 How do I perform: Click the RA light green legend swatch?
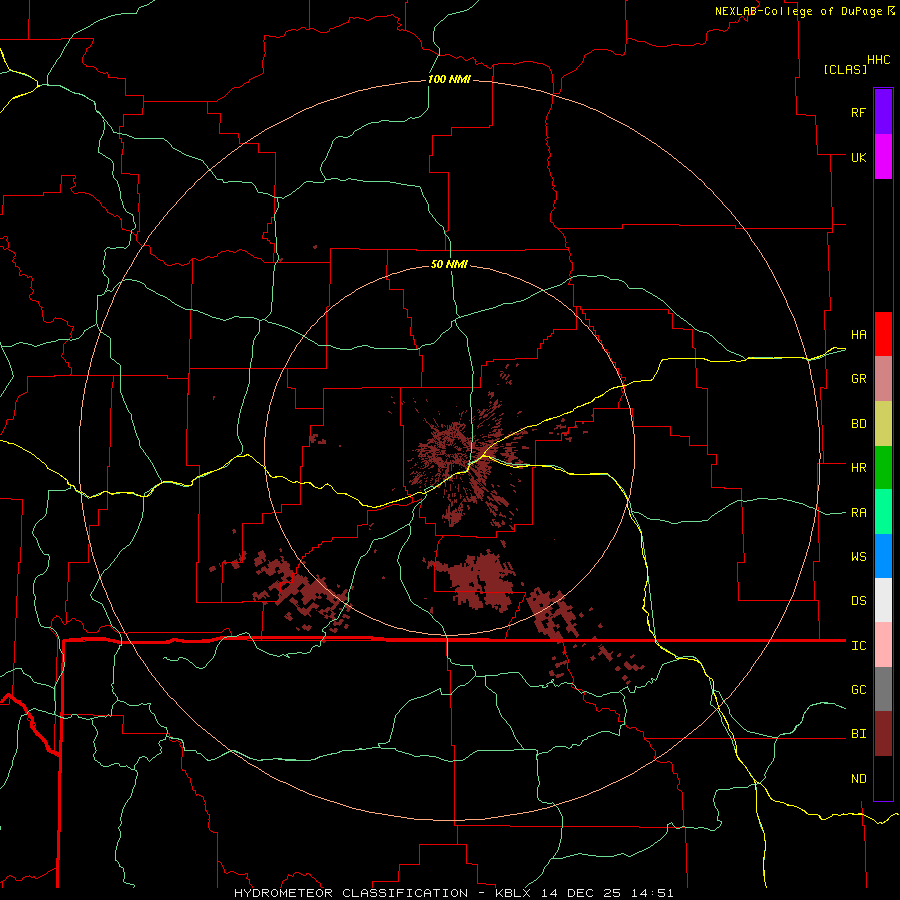point(883,512)
